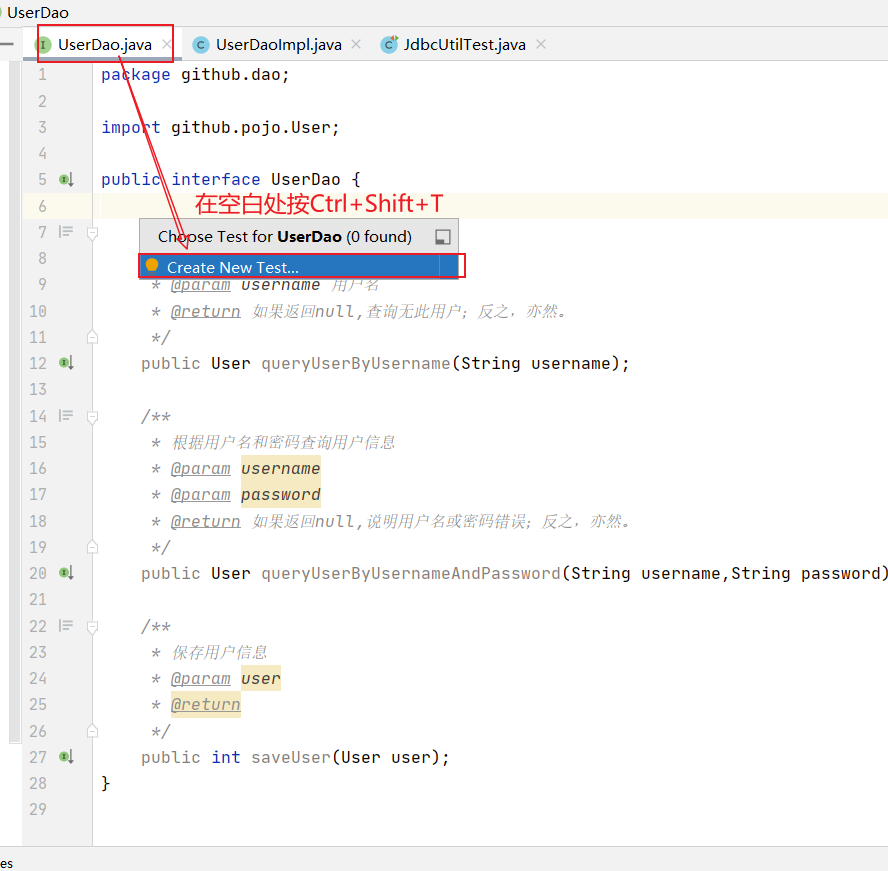This screenshot has width=888, height=871.
Task: Toggle rendered doc view icon on line 7
Action: tap(66, 232)
